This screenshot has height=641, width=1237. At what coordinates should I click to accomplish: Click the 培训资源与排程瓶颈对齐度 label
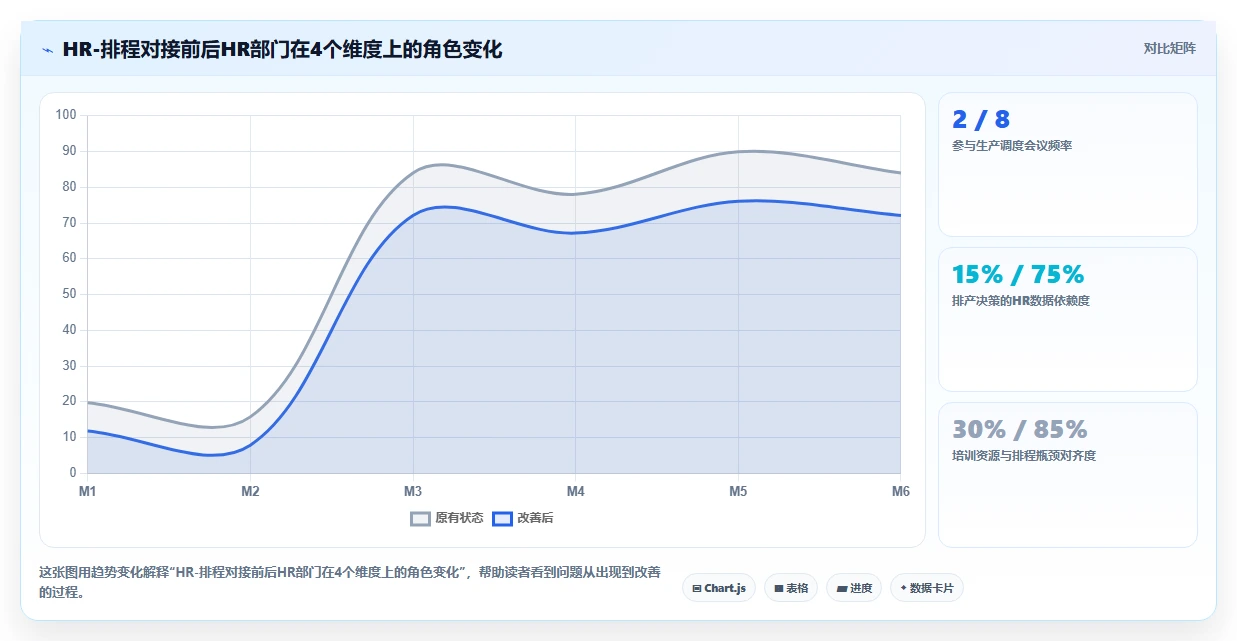pyautogui.click(x=1024, y=456)
